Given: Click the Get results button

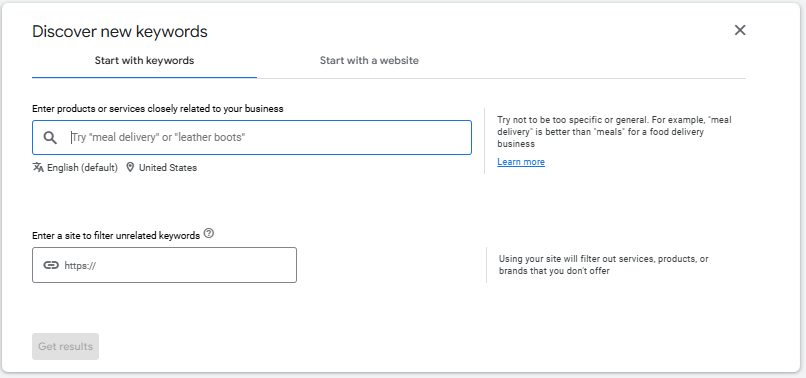Looking at the screenshot, I should point(65,347).
